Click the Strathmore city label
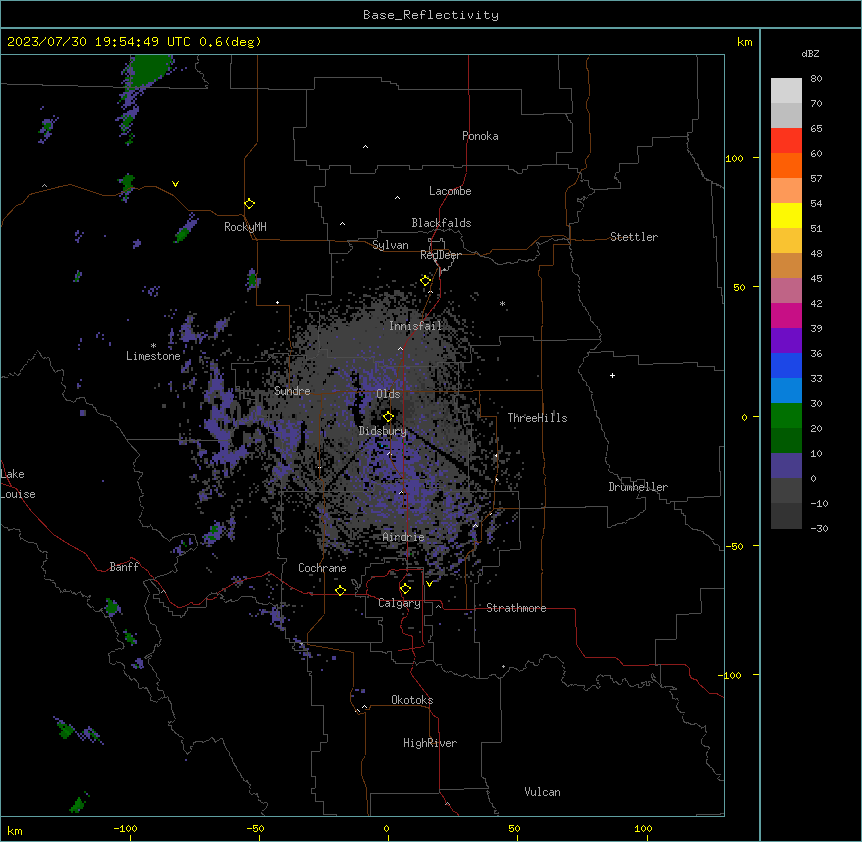Screen dimensions: 862x842 [516, 608]
